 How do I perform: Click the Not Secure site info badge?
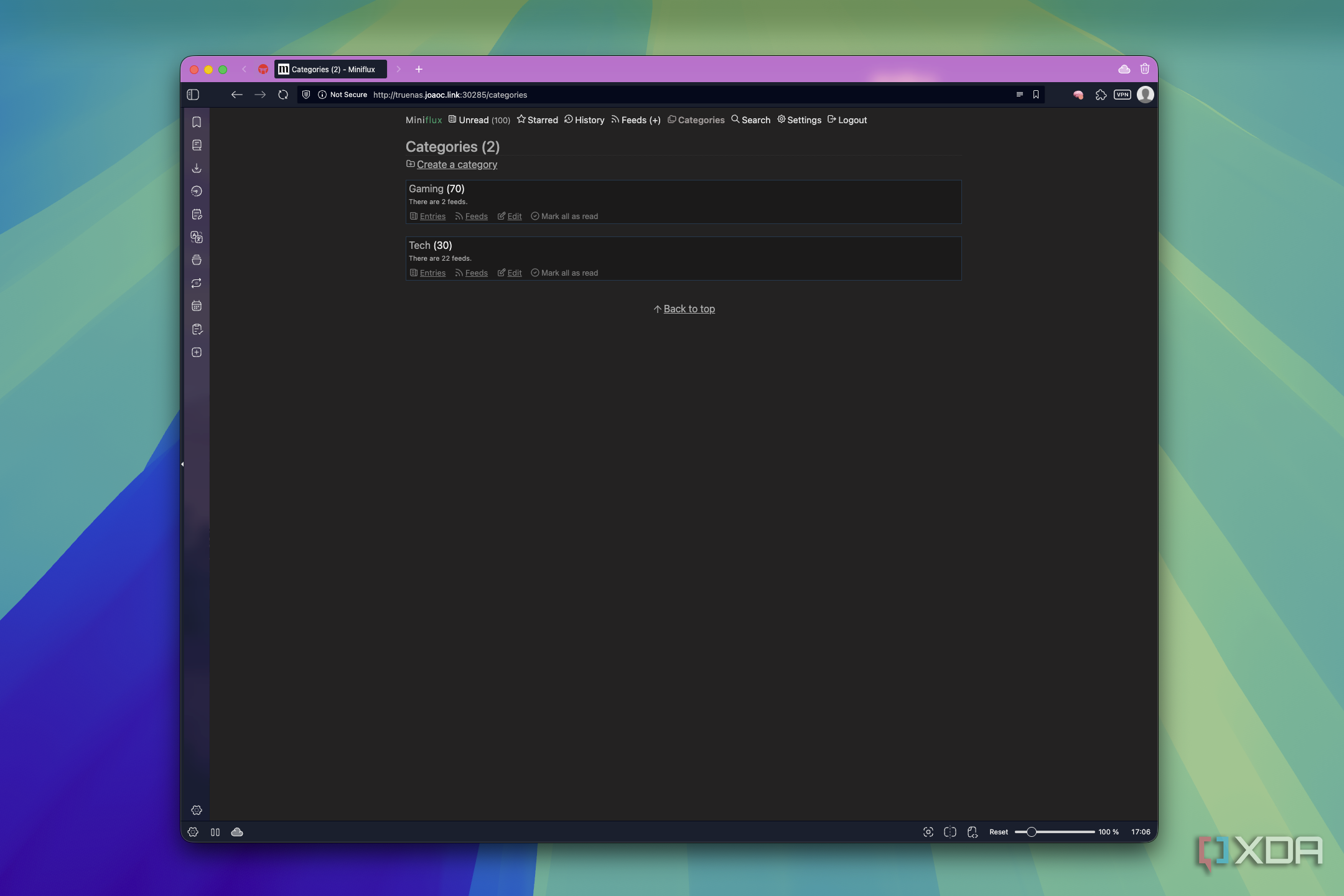[342, 95]
